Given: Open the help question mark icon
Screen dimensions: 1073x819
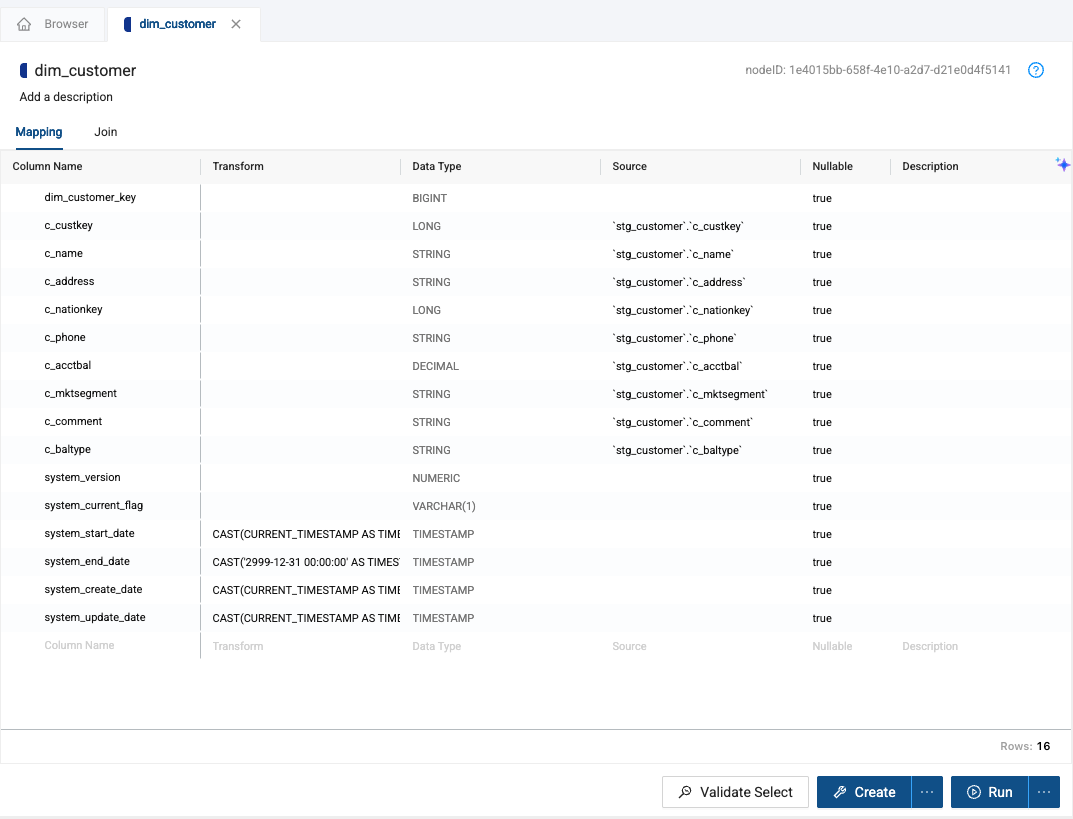Looking at the screenshot, I should pyautogui.click(x=1036, y=70).
